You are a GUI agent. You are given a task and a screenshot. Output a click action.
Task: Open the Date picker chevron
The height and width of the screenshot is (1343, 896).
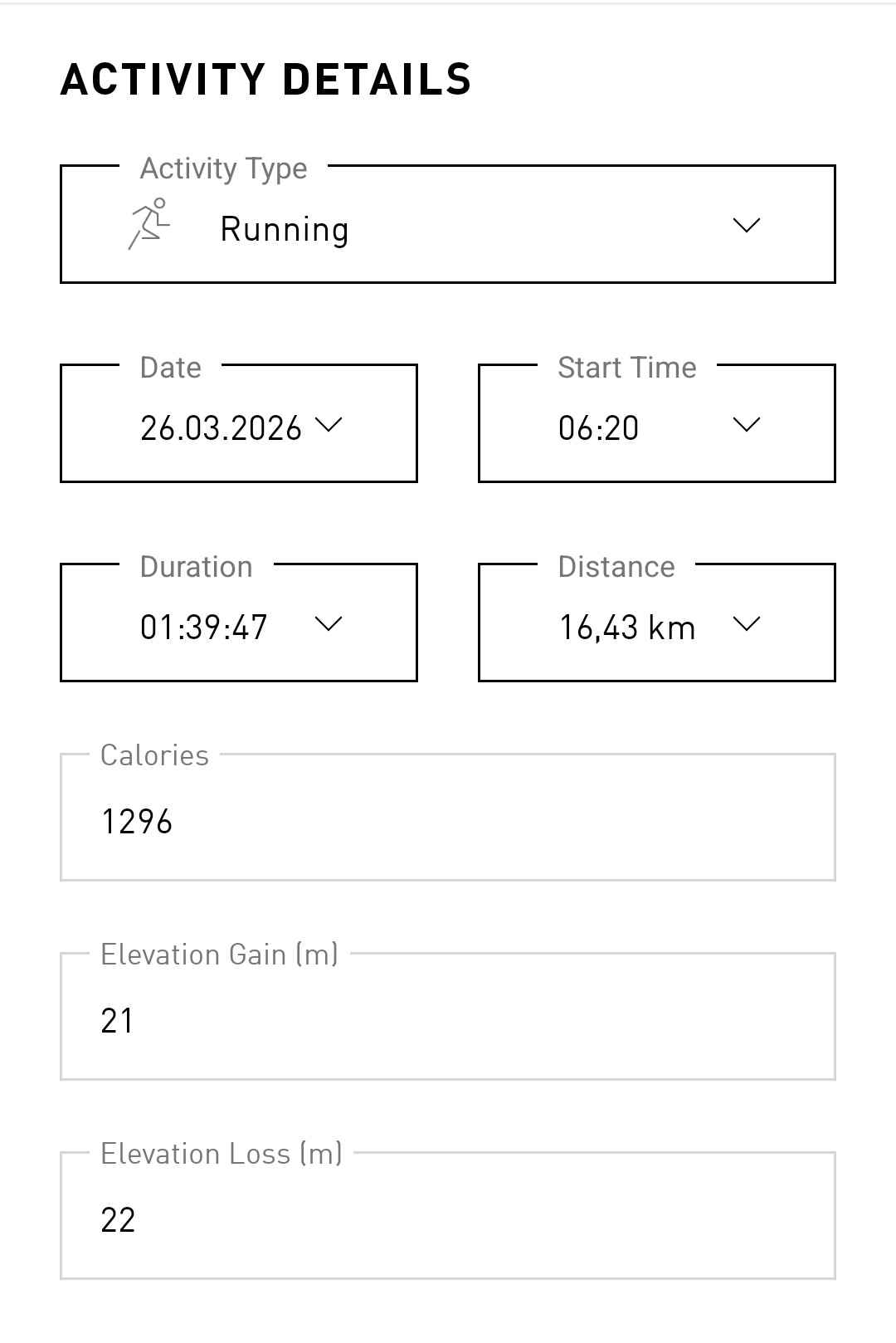pyautogui.click(x=329, y=424)
